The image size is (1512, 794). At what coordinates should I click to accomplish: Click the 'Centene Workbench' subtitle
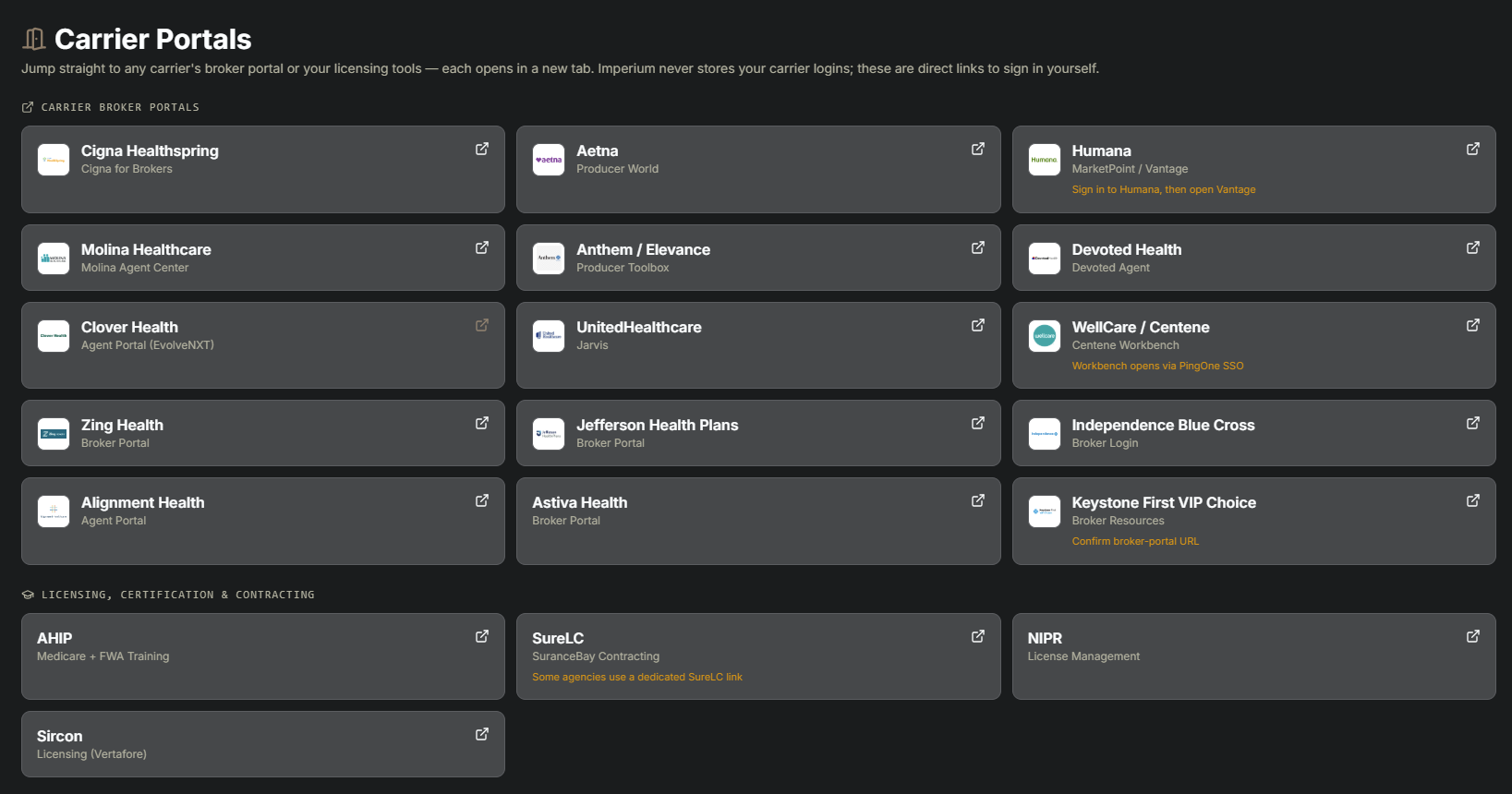(x=1126, y=345)
